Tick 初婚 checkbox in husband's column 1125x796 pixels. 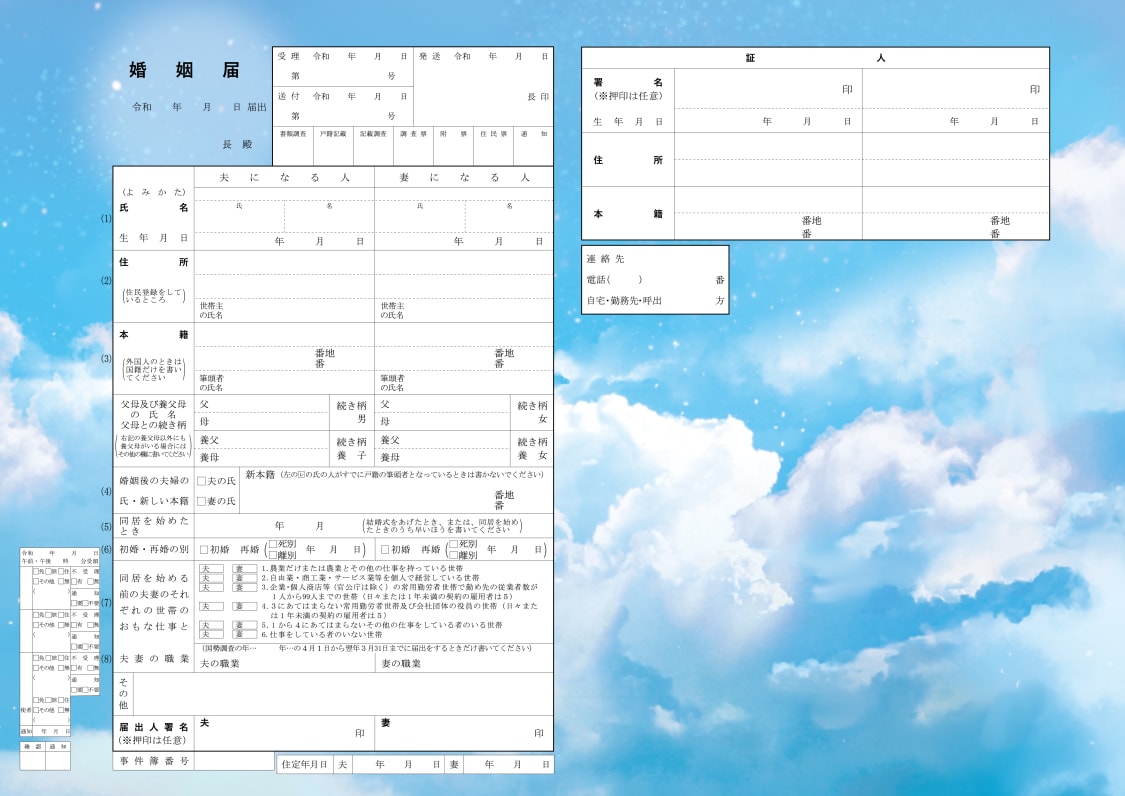(x=204, y=550)
